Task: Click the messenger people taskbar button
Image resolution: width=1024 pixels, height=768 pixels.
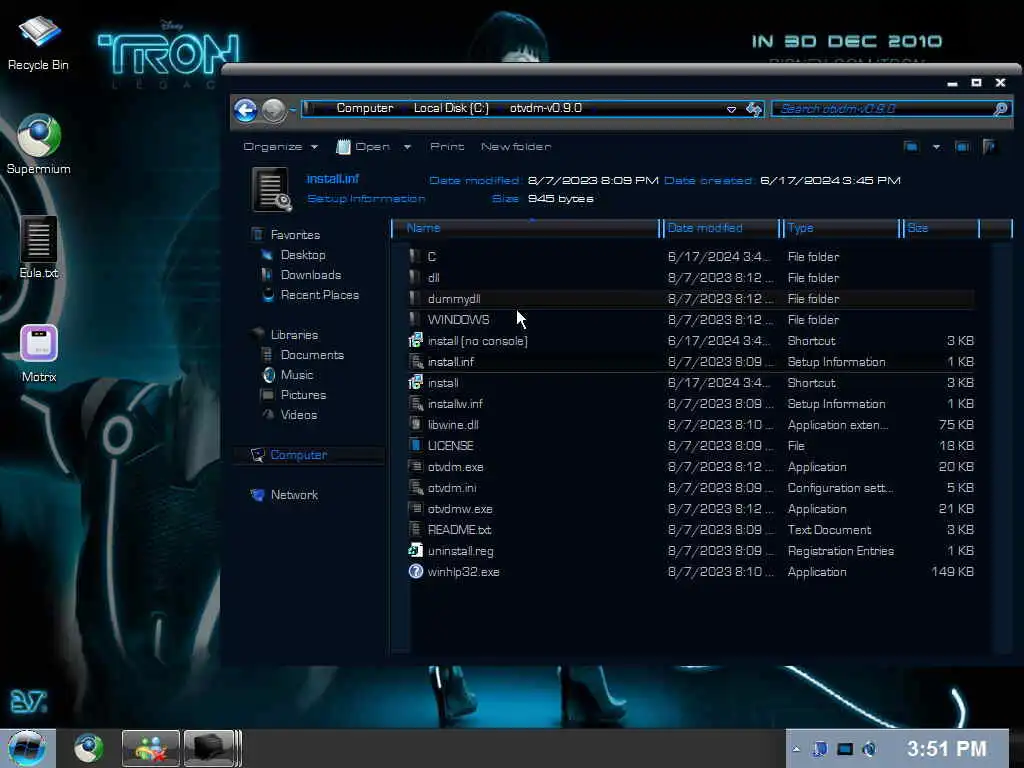Action: [x=151, y=748]
